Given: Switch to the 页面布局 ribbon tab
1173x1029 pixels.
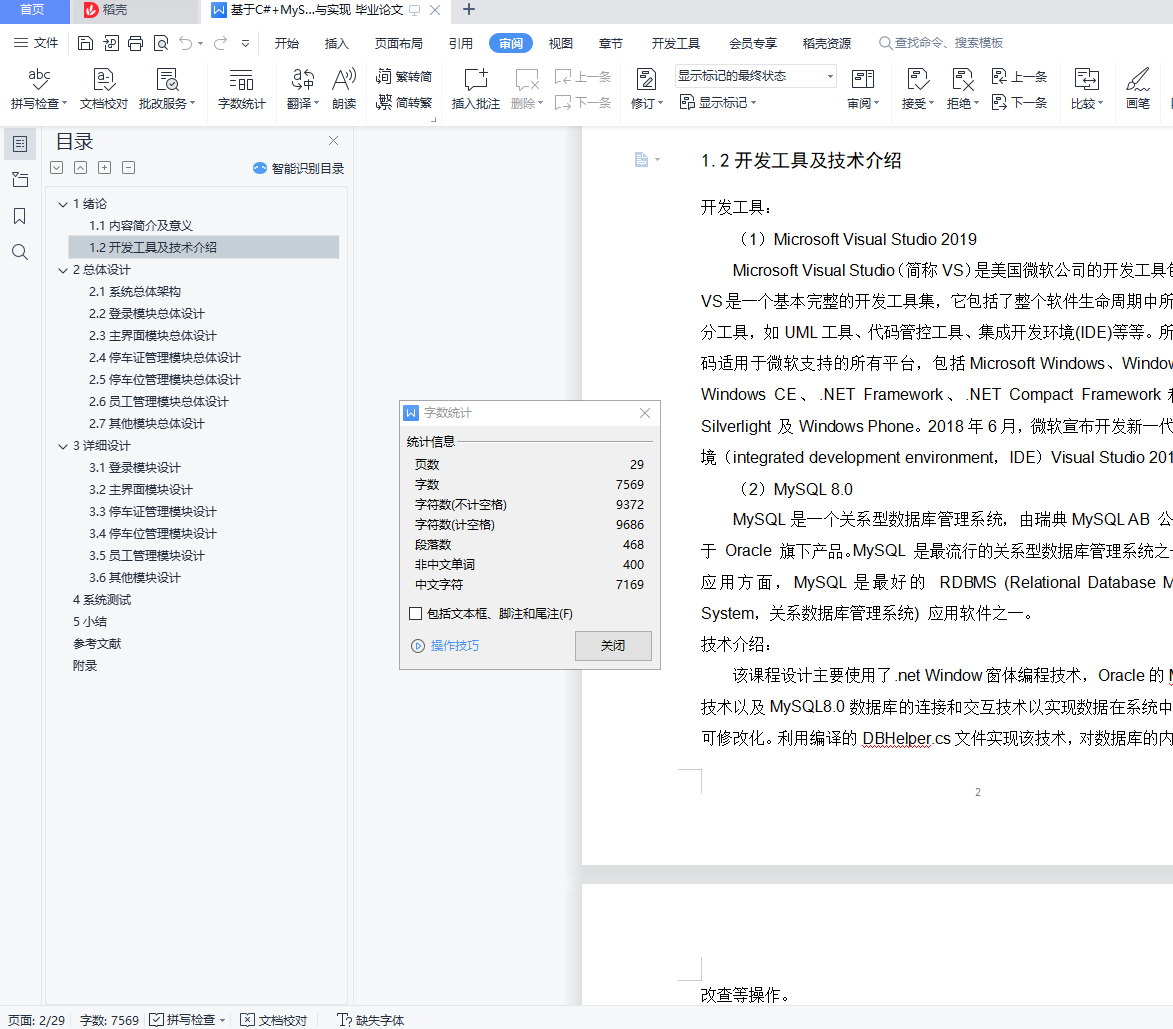Looking at the screenshot, I should 399,43.
